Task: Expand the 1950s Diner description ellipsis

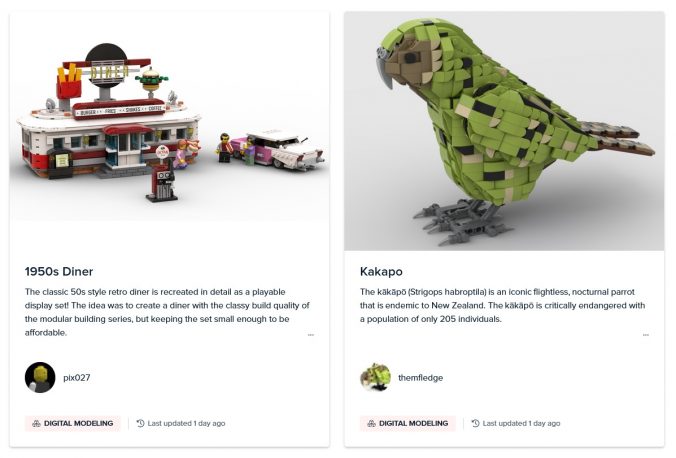Action: [311, 335]
